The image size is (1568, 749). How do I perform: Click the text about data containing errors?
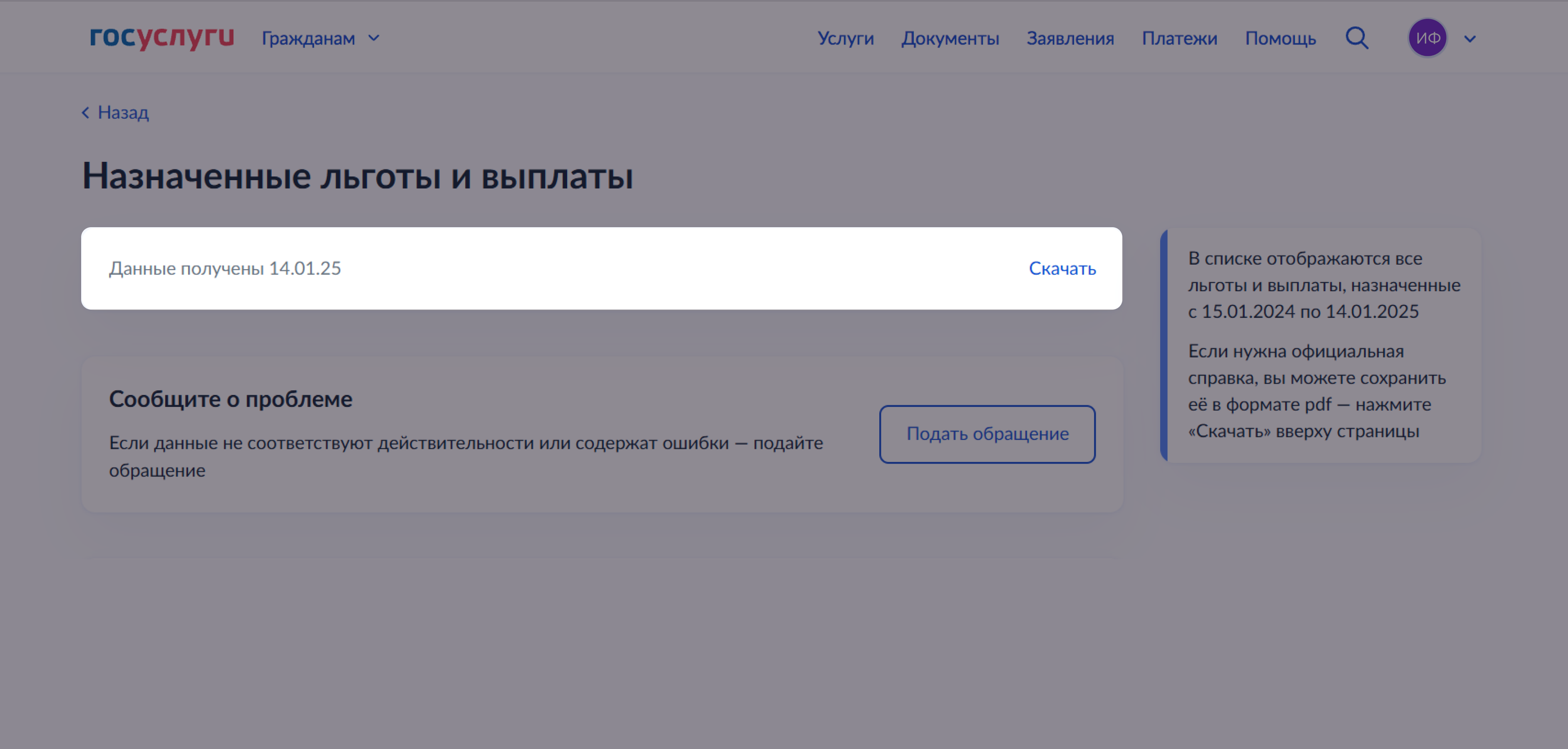[x=466, y=456]
